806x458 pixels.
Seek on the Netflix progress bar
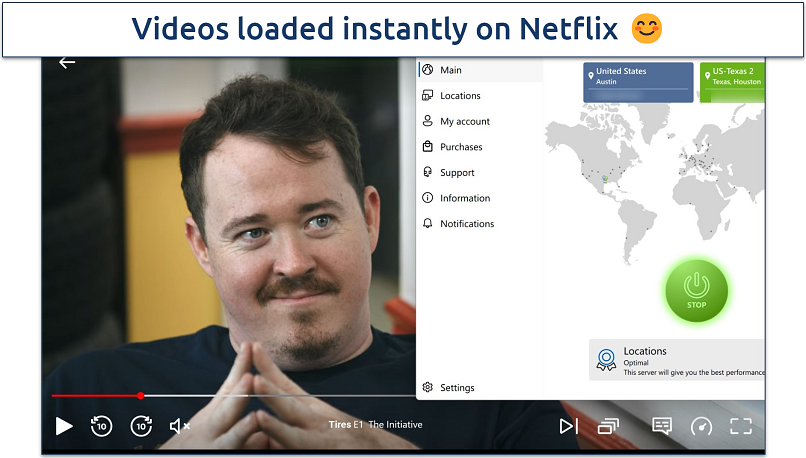[x=233, y=395]
